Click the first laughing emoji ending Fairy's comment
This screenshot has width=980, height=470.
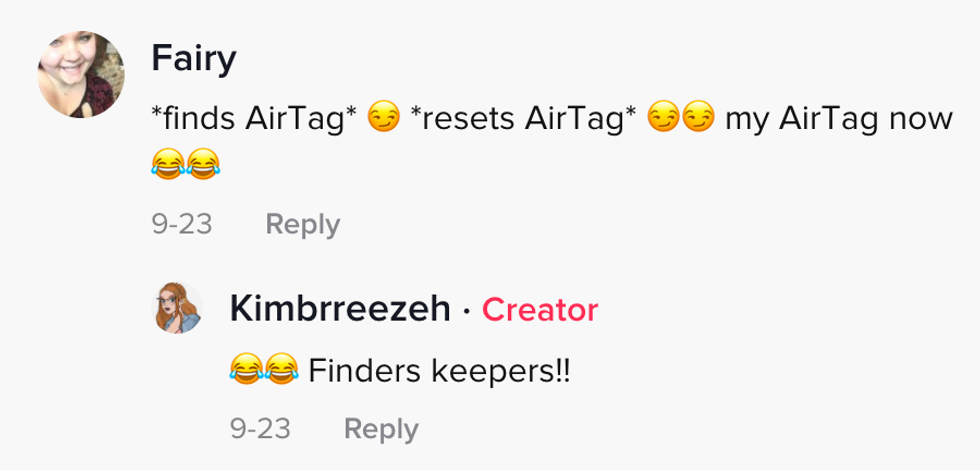168,164
